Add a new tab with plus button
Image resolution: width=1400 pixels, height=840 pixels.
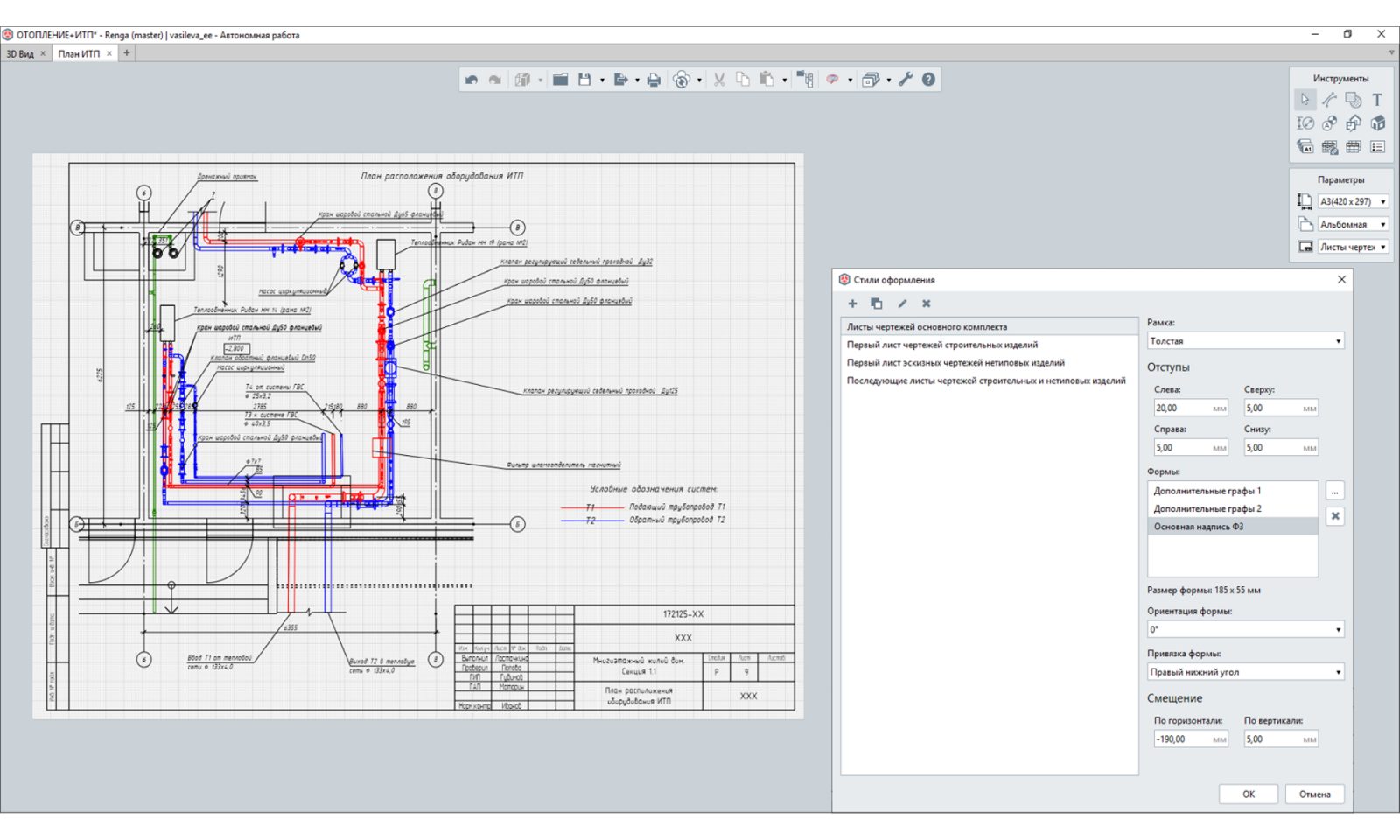click(127, 53)
